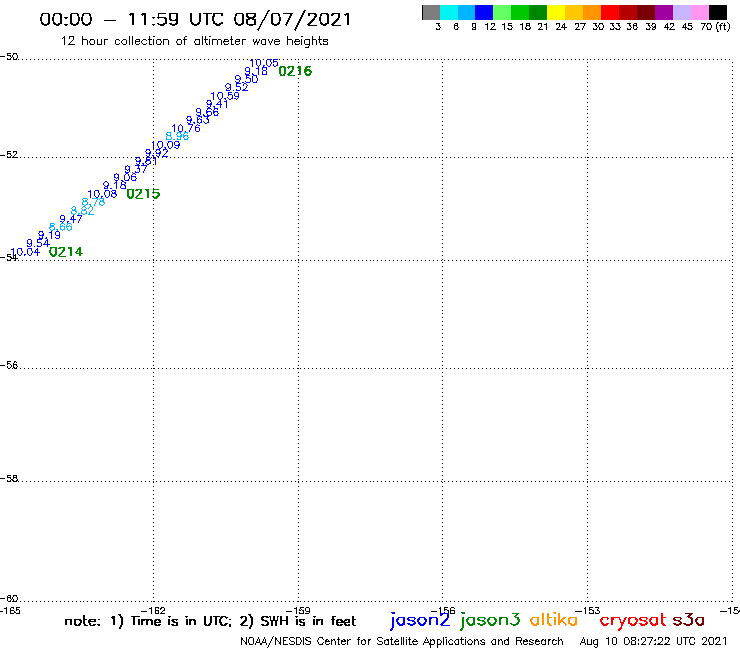Click the legend scale value 24
The width and height of the screenshot is (740, 650).
point(561,27)
